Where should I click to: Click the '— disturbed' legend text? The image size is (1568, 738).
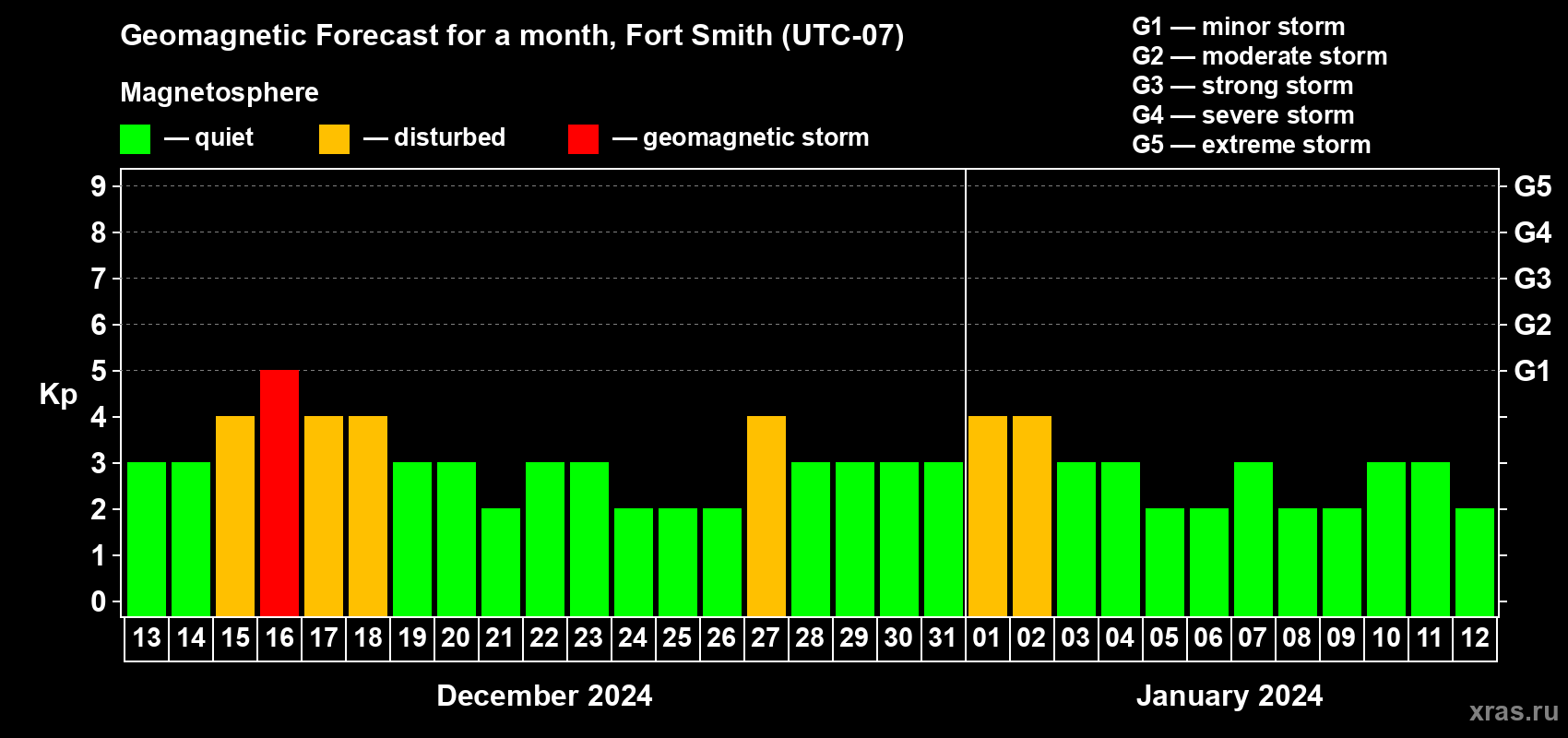point(434,137)
